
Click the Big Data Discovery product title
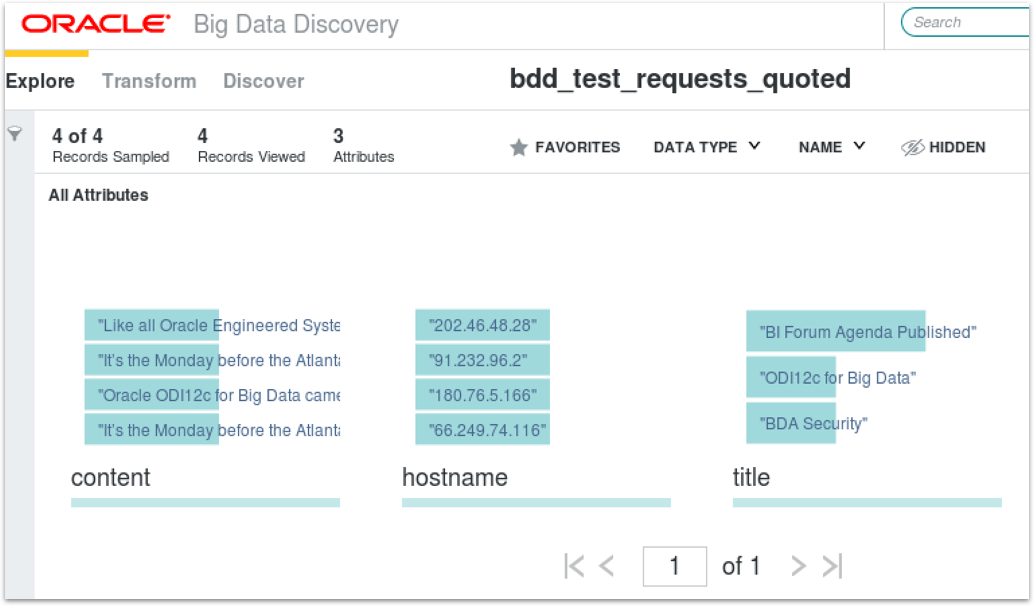296,24
